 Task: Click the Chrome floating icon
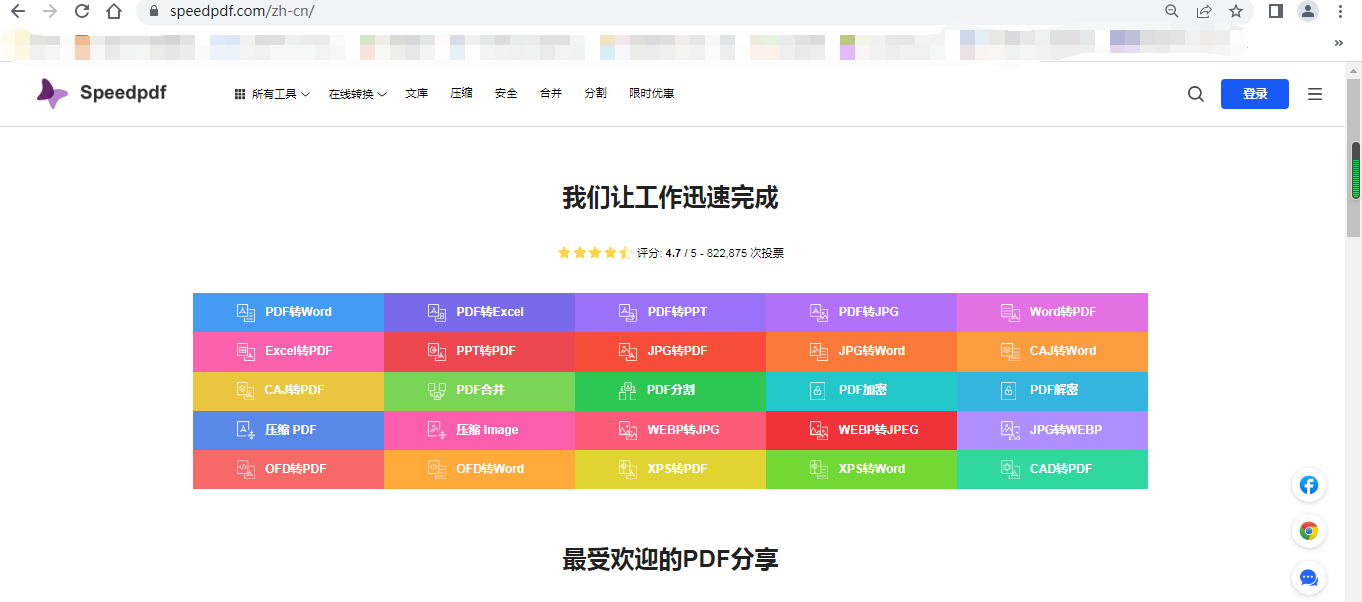click(x=1308, y=531)
